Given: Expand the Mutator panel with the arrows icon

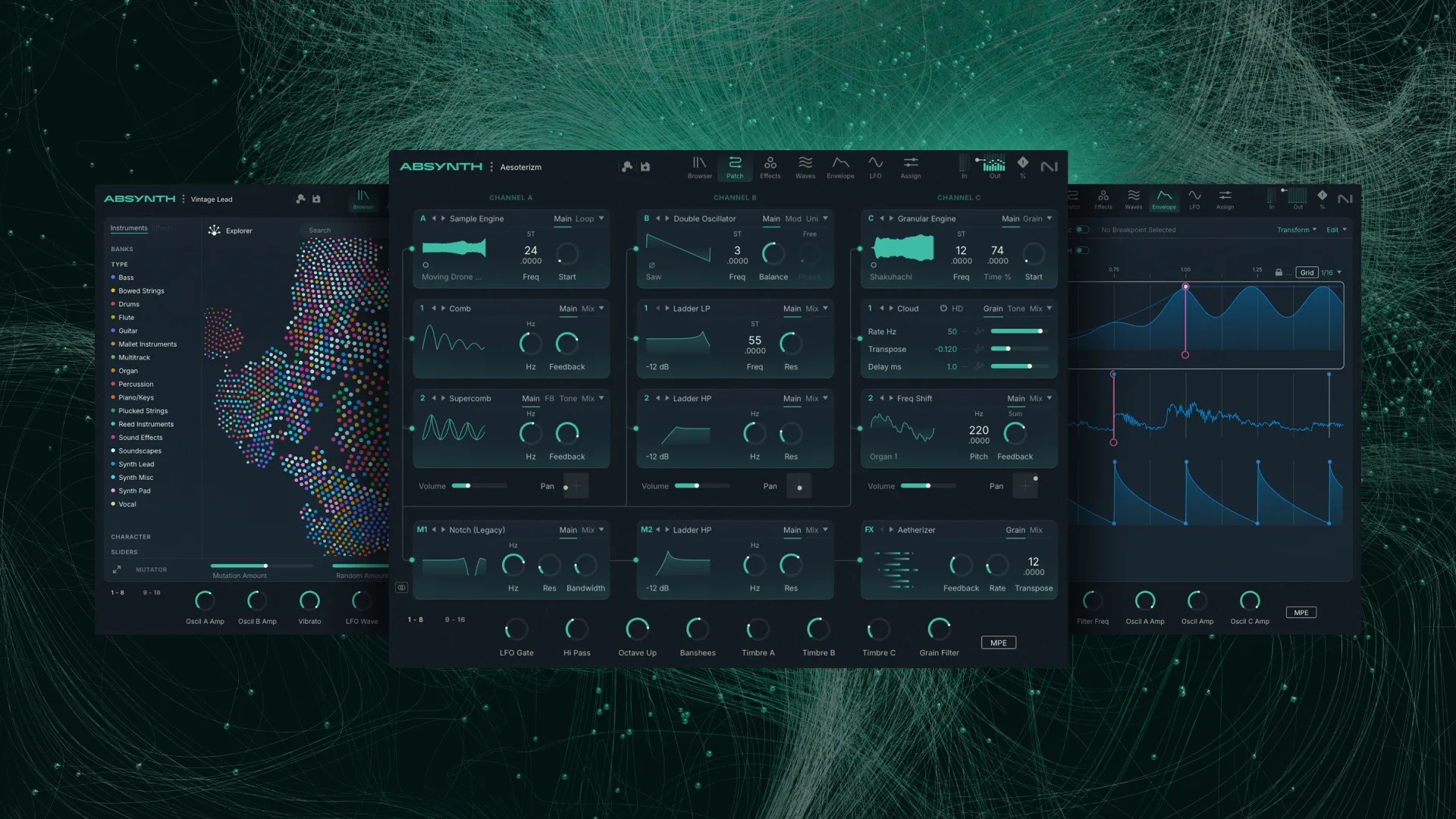Looking at the screenshot, I should point(117,570).
